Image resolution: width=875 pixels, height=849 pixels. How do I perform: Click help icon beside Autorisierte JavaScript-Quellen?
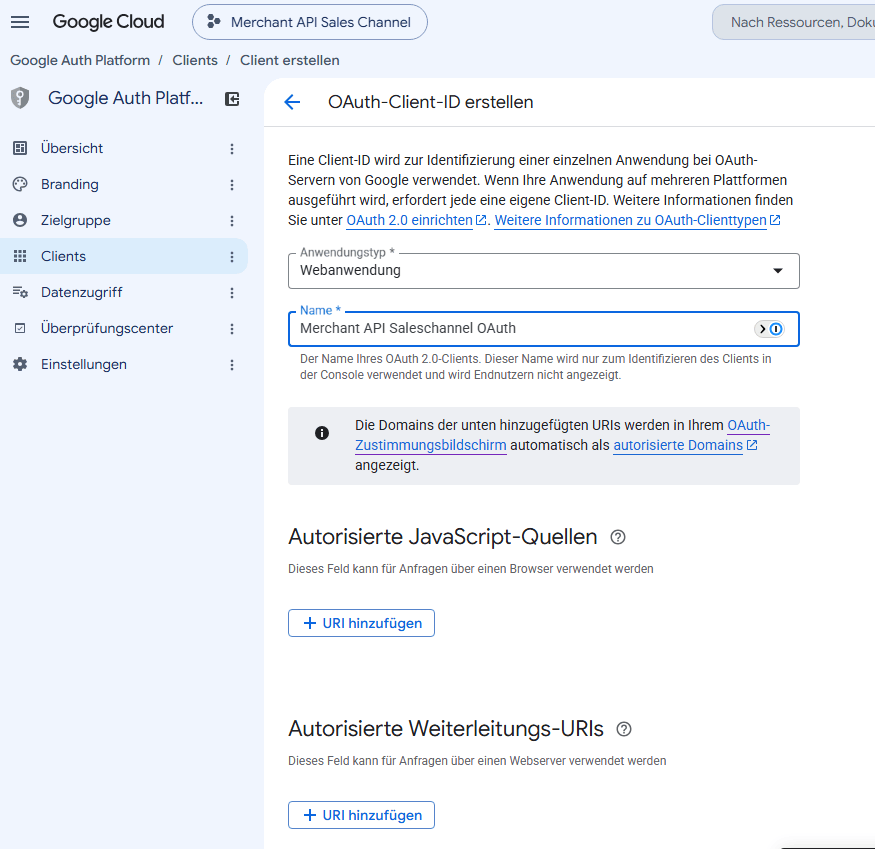(618, 537)
